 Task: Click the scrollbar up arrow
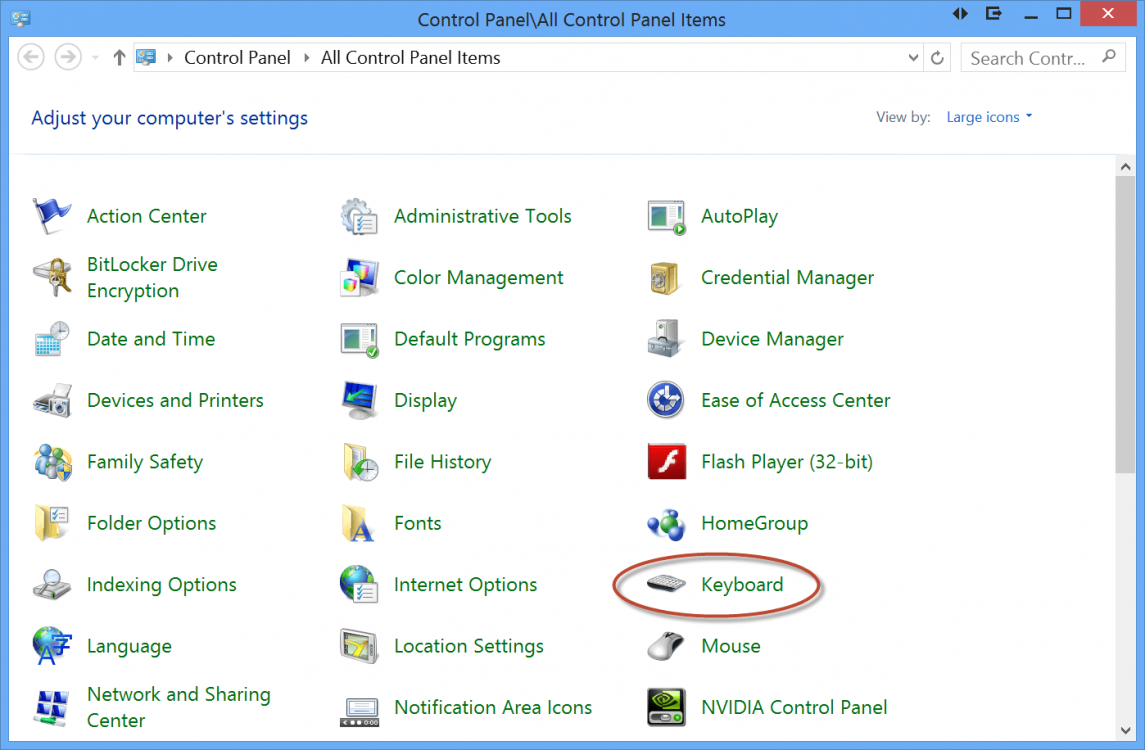(x=1125, y=167)
